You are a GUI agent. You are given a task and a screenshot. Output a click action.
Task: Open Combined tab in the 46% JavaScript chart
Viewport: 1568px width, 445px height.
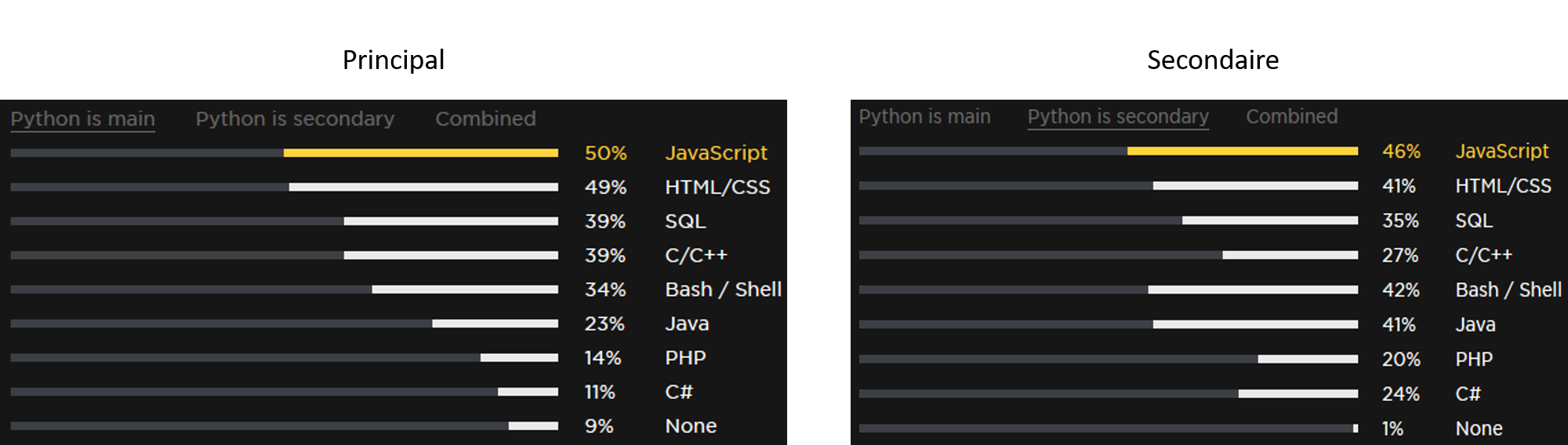click(x=1291, y=117)
